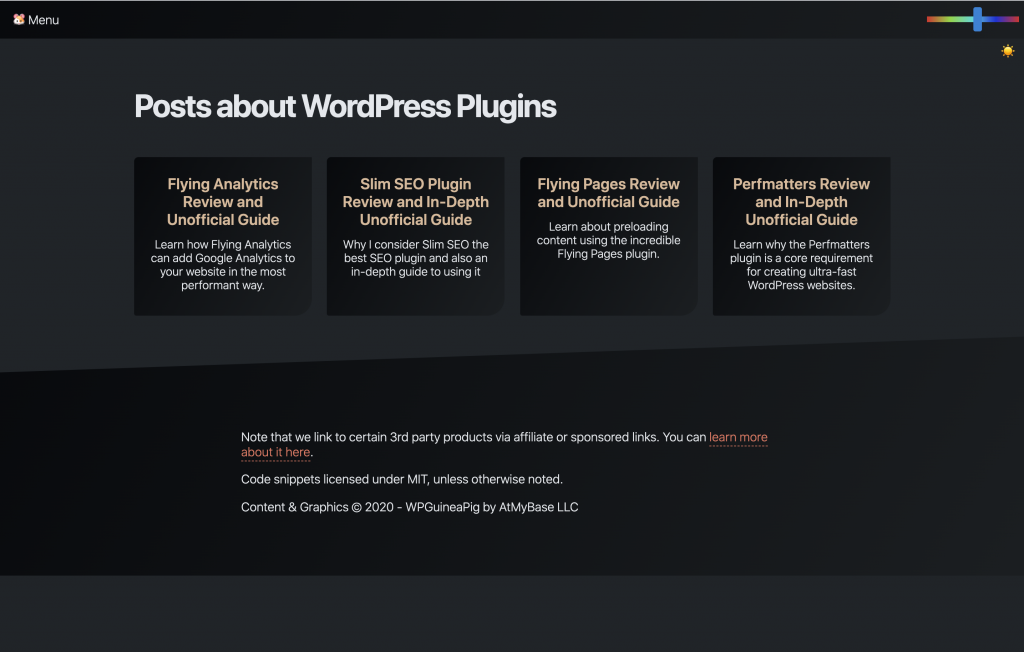This screenshot has width=1024, height=652.
Task: Open the Perfmatters Review and In-Depth Guide title
Action: 801,202
